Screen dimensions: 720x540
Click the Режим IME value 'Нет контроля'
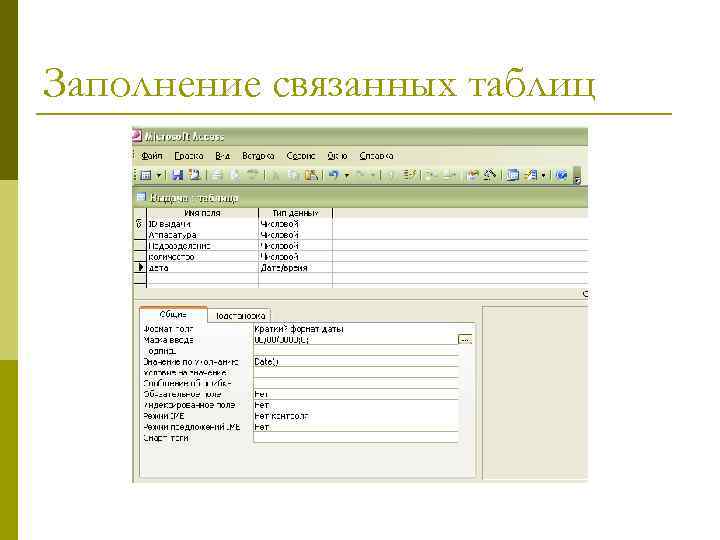click(x=356, y=416)
